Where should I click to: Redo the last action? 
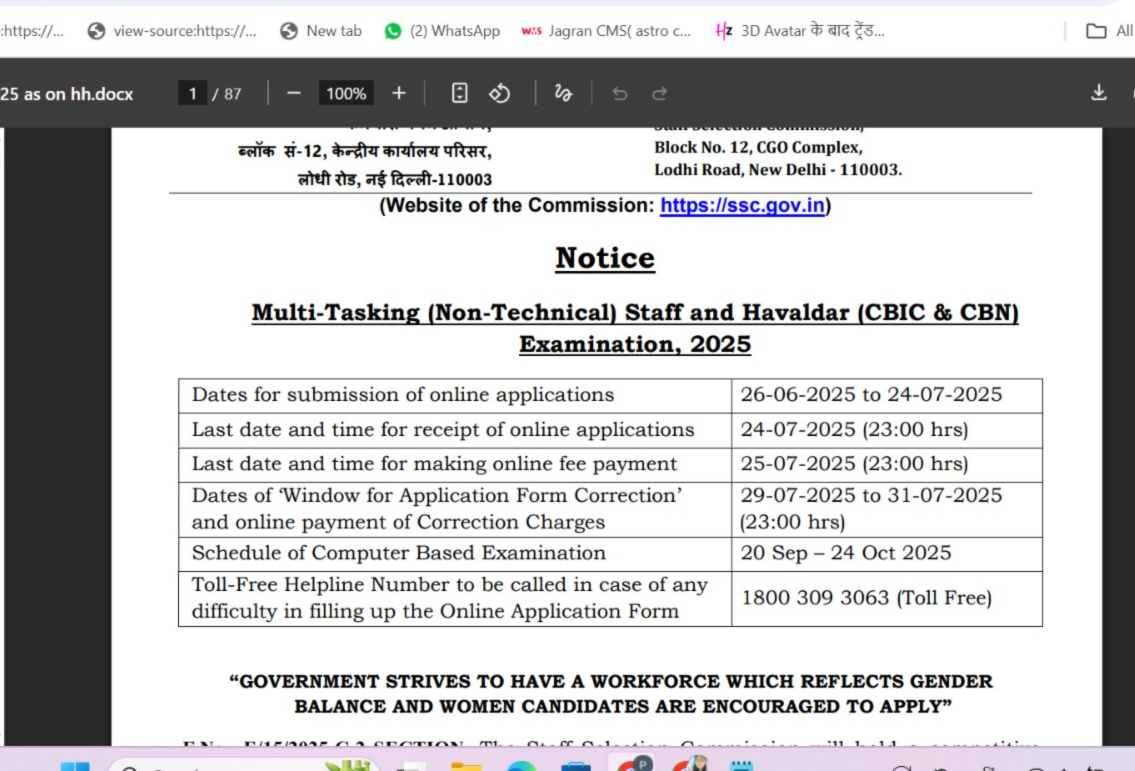pos(659,93)
